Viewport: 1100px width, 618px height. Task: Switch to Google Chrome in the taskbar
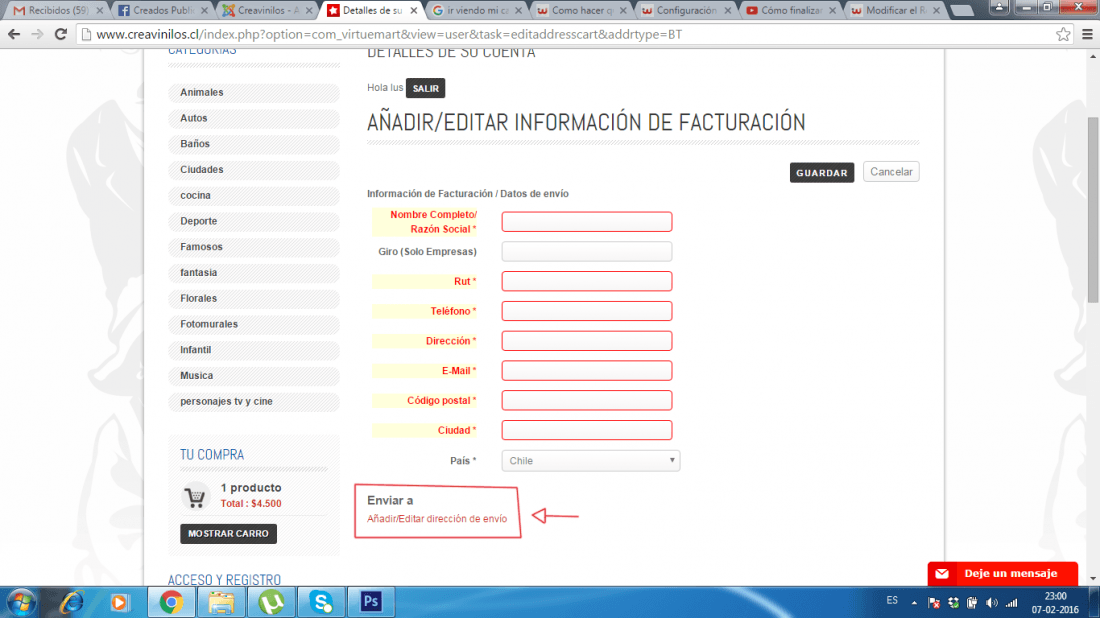click(x=171, y=603)
